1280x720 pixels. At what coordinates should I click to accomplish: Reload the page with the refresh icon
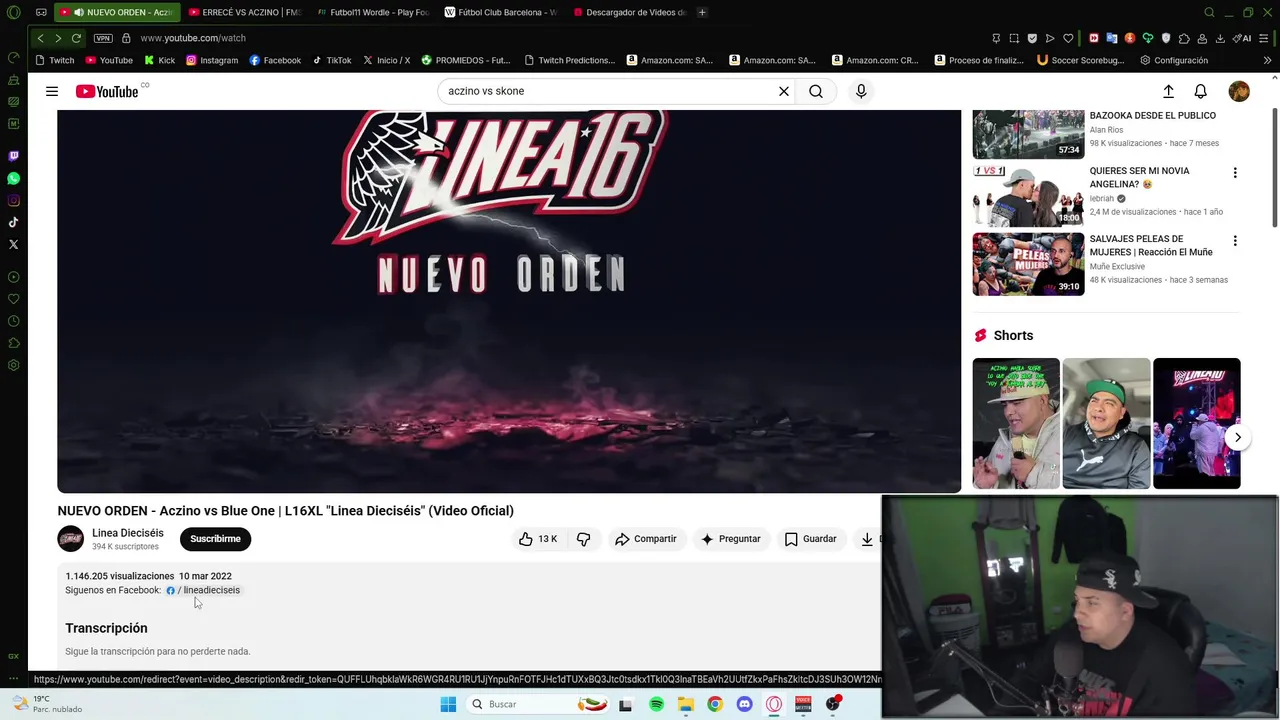click(76, 38)
